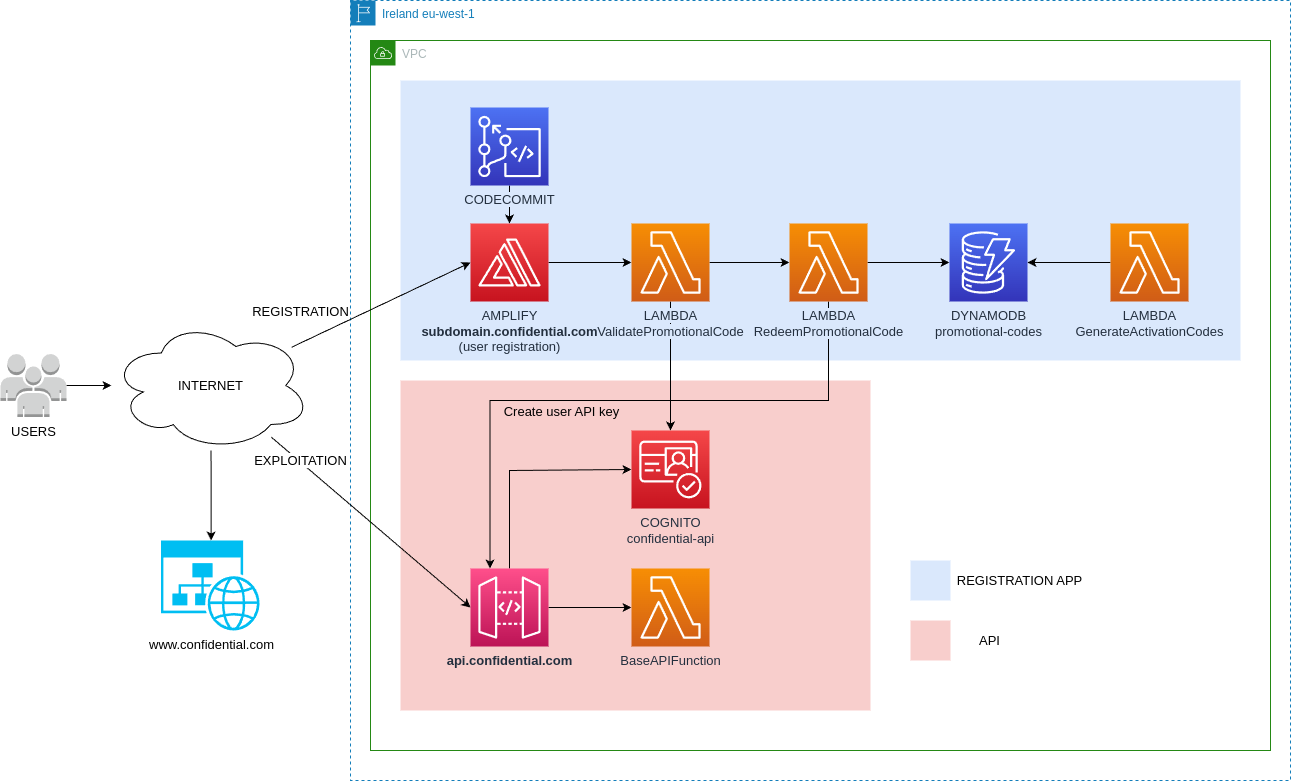Click the REGISTRATION arrow label
This screenshot has height=781, width=1291.
(x=301, y=311)
